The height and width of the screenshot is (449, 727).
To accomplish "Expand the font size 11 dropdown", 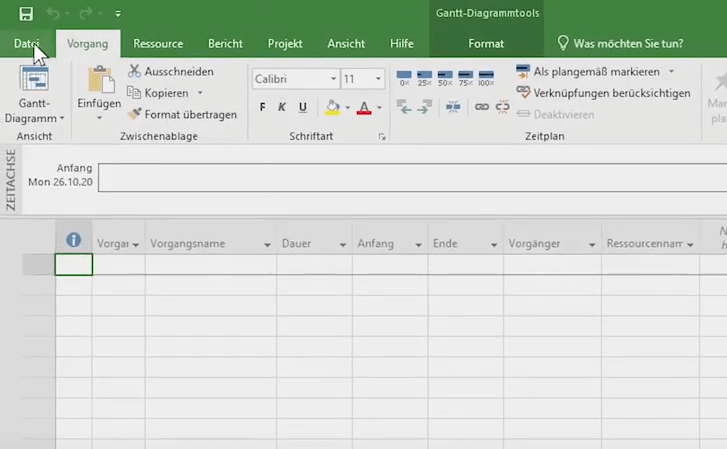I will coord(378,79).
